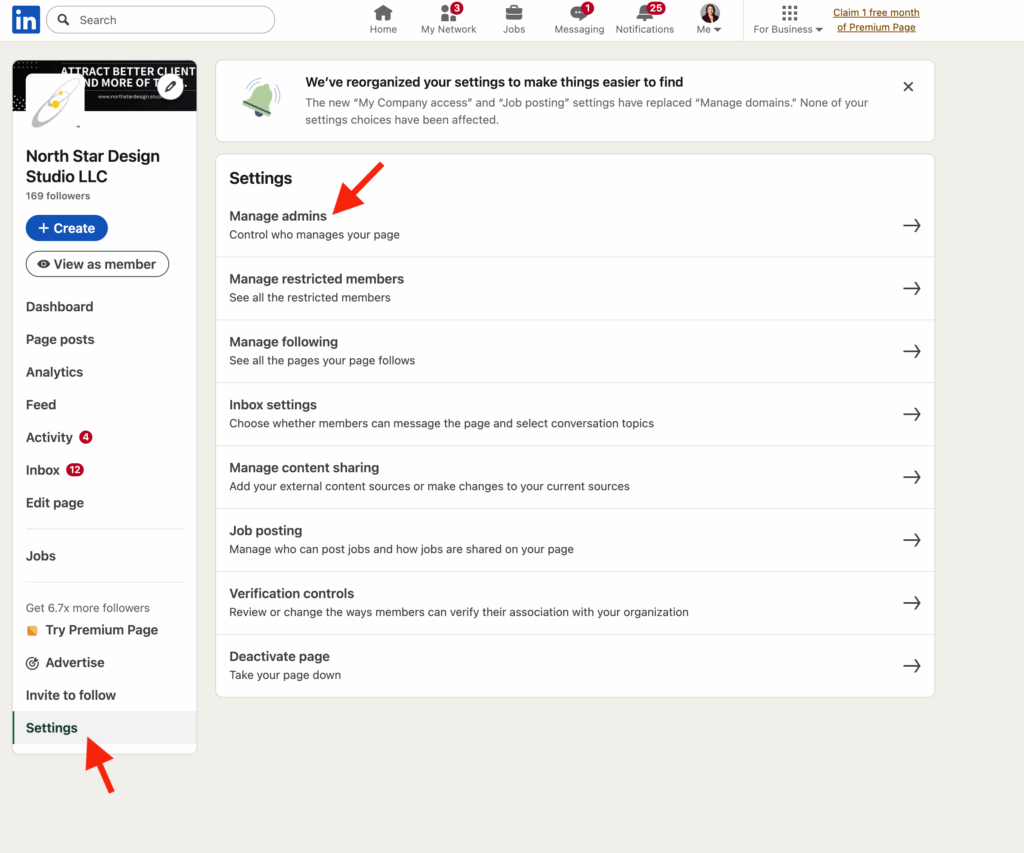Open Inbox settings row
This screenshot has width=1024, height=853.
(x=575, y=414)
